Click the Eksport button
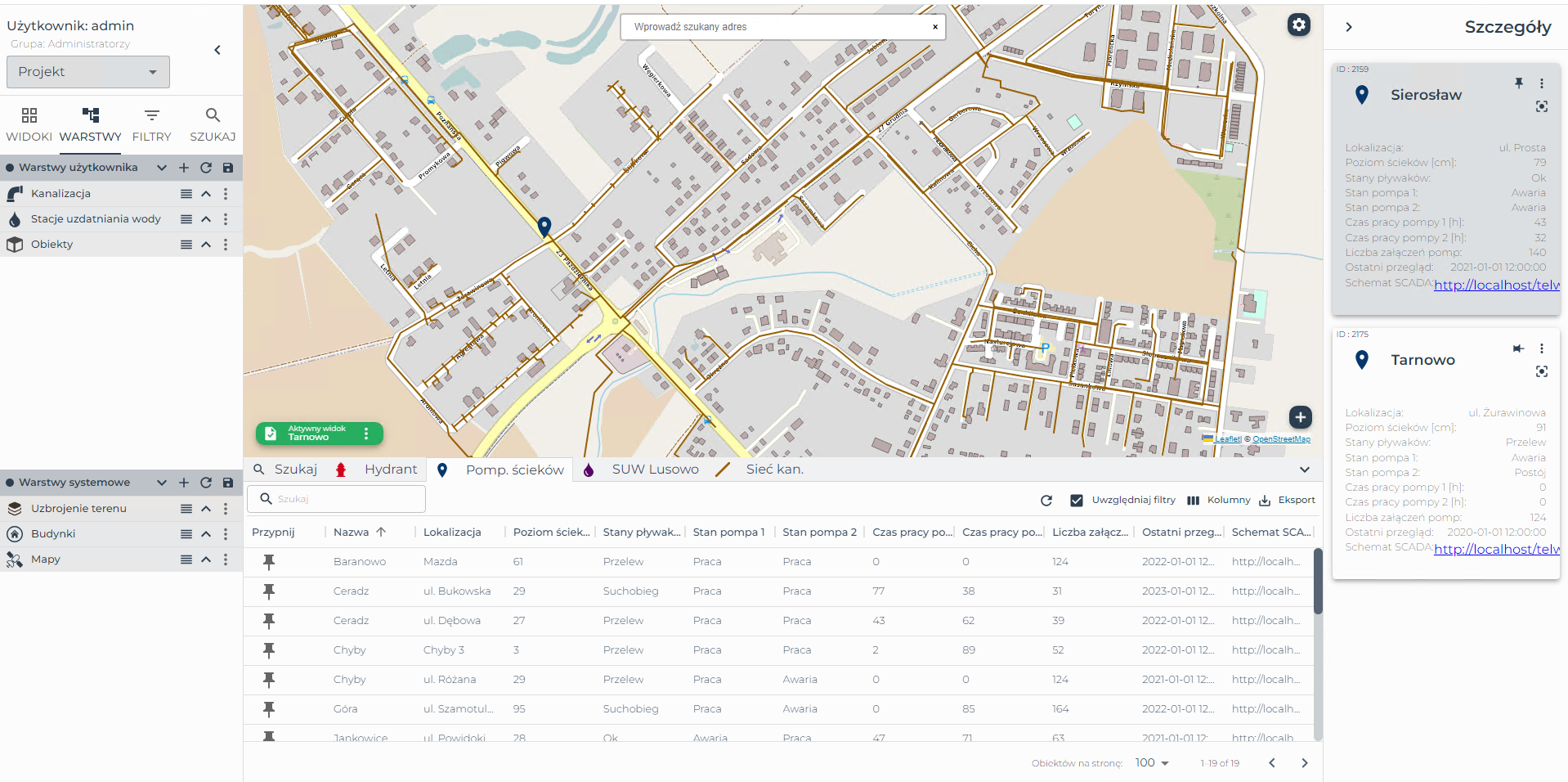This screenshot has width=1568, height=782. coord(1287,500)
